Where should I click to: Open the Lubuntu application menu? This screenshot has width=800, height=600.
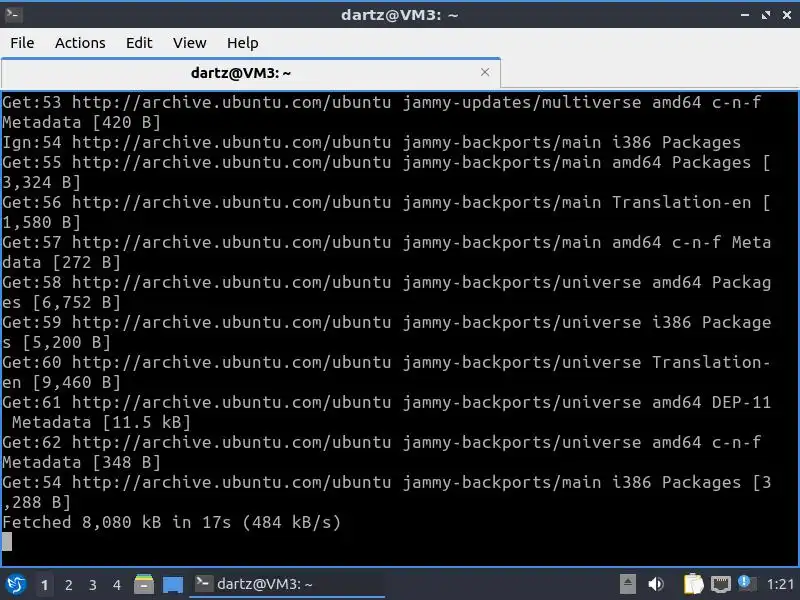click(x=15, y=584)
